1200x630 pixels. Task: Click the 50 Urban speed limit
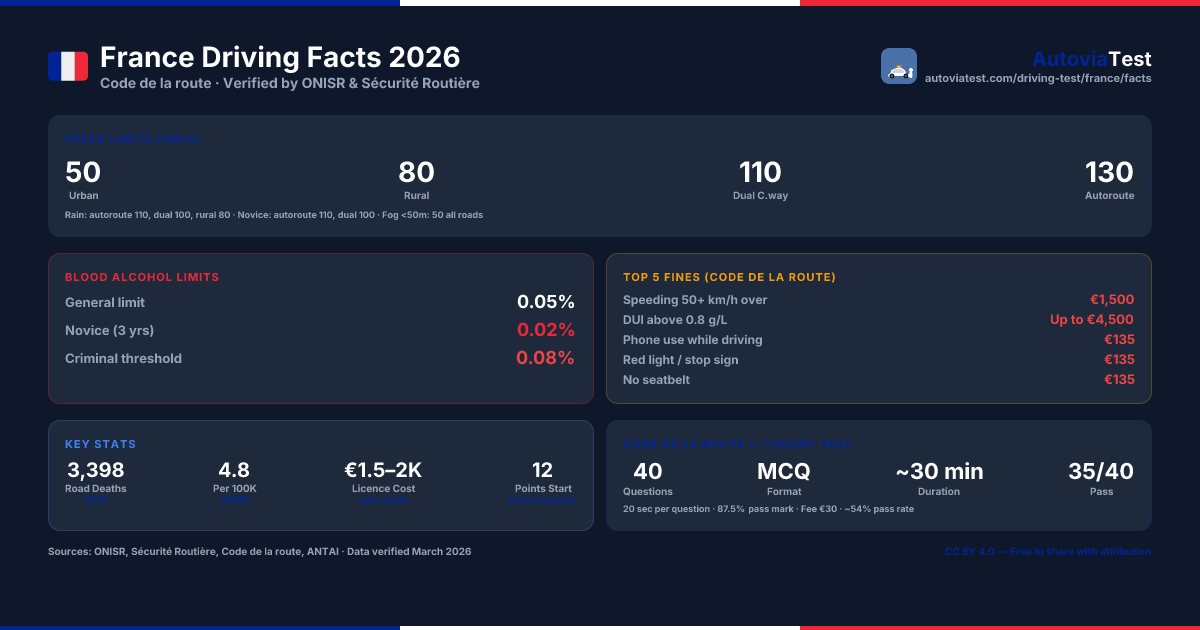(x=83, y=179)
